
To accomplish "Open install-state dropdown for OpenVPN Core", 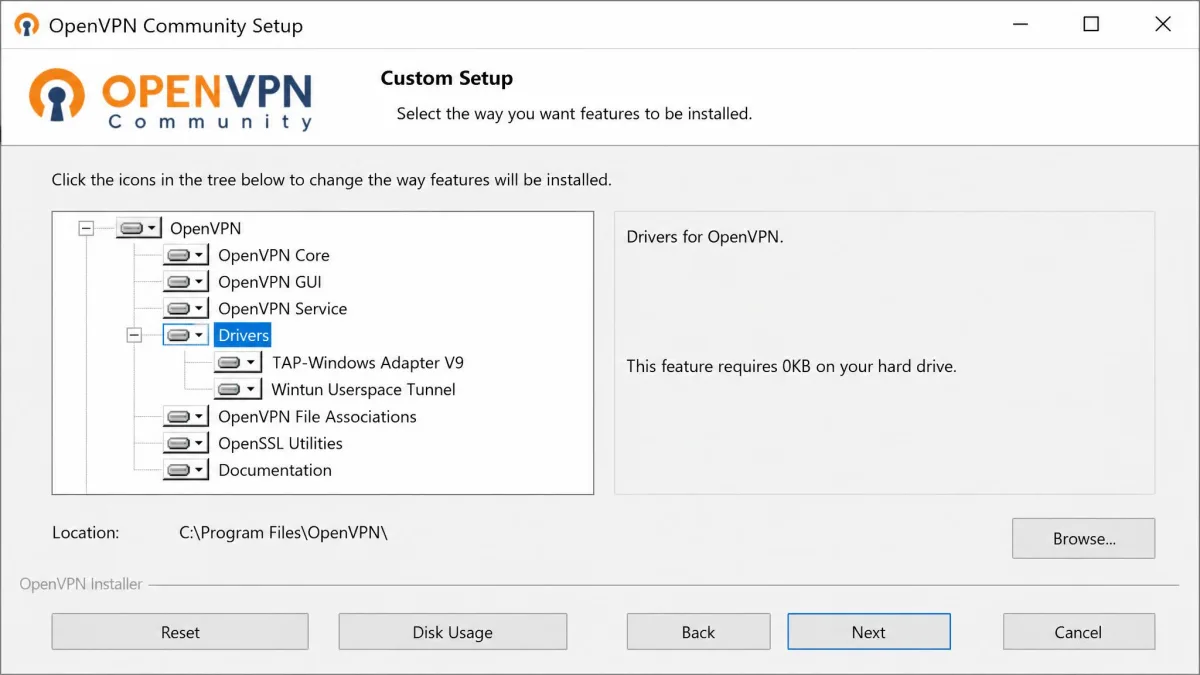I will (x=186, y=255).
